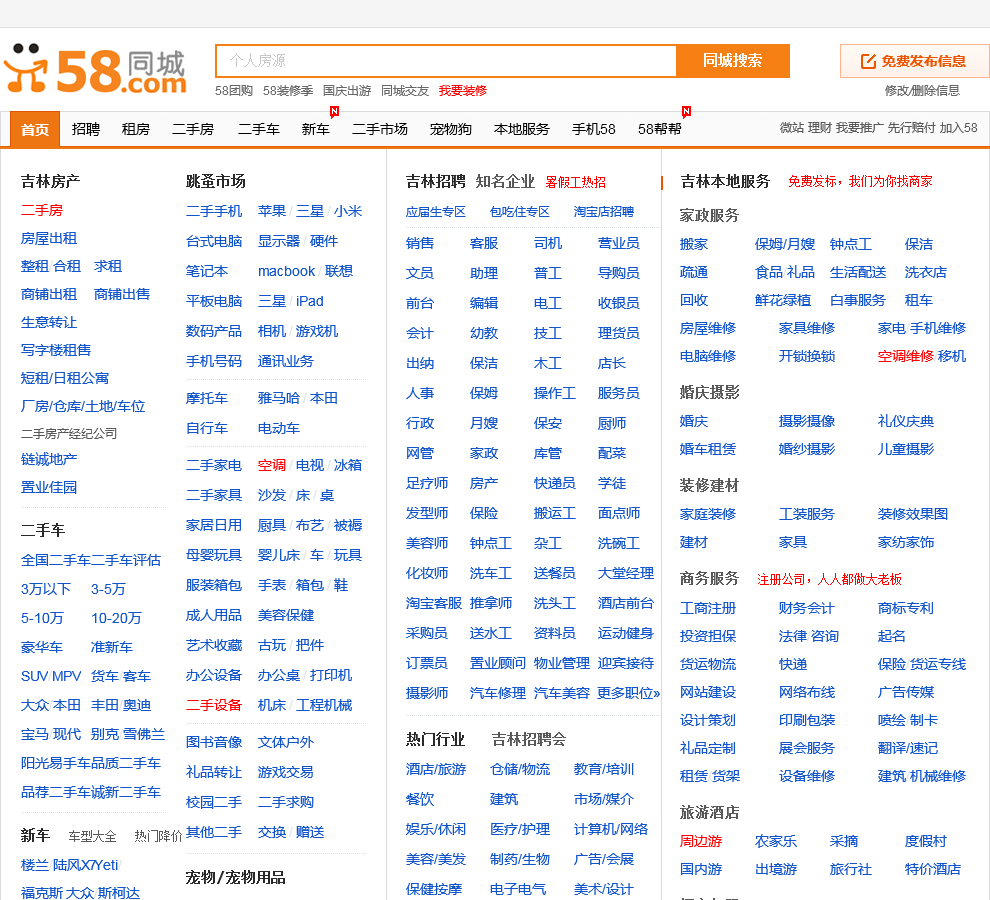Open 销售 job category

tap(420, 243)
